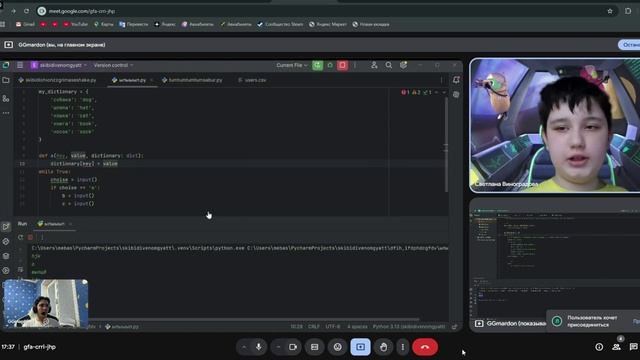This screenshot has width=640, height=360.
Task: Open PyCharm notifications bell icon
Action: [x=456, y=80]
